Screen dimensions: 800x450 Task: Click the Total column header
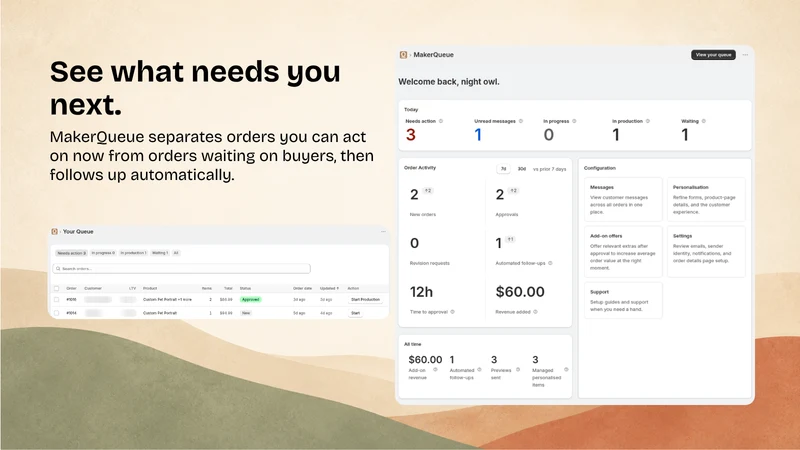click(228, 288)
